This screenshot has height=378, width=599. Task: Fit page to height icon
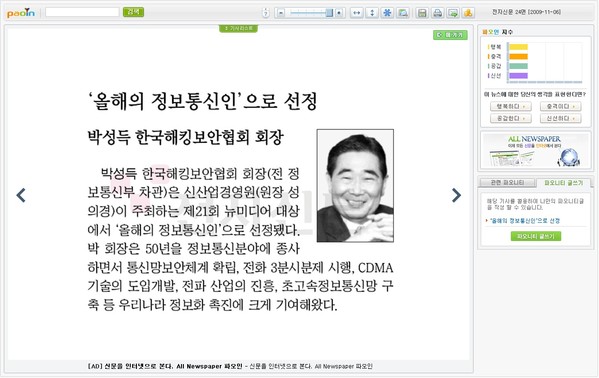pos(372,13)
